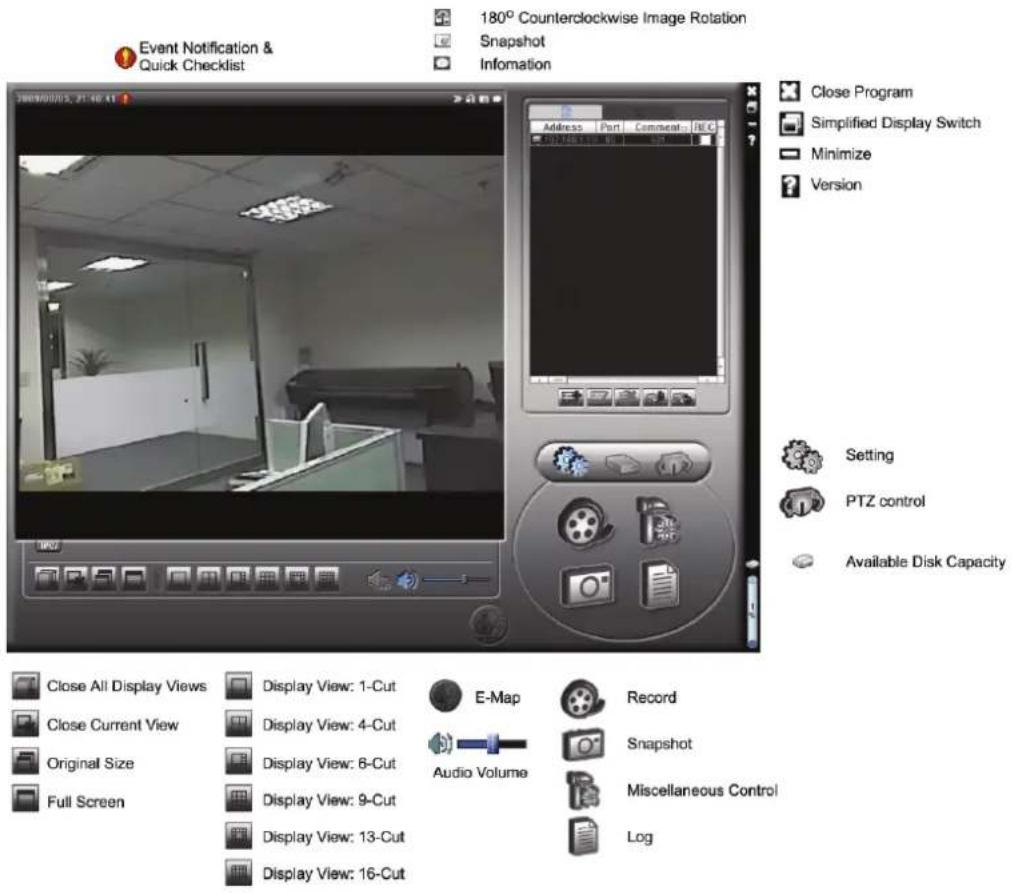Click Close All Display Views in the viewer toolbar
This screenshot has width=1015, height=893.
click(x=47, y=578)
